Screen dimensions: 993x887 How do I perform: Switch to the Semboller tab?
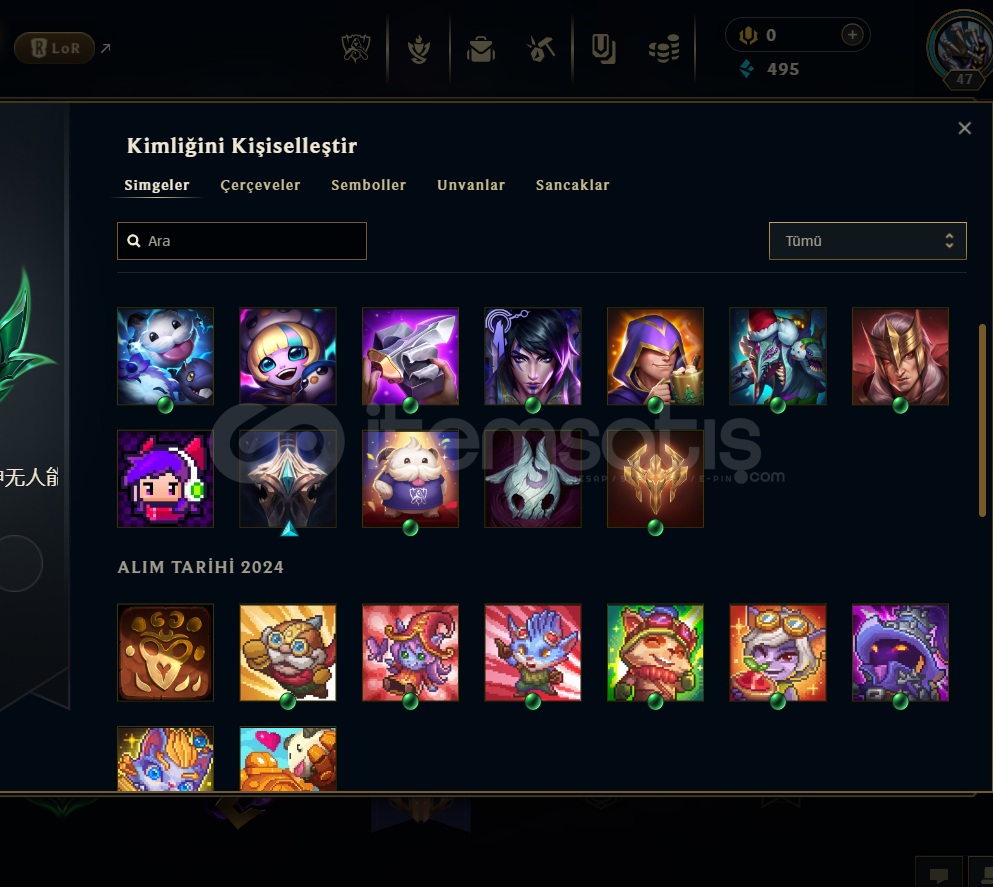(x=369, y=185)
